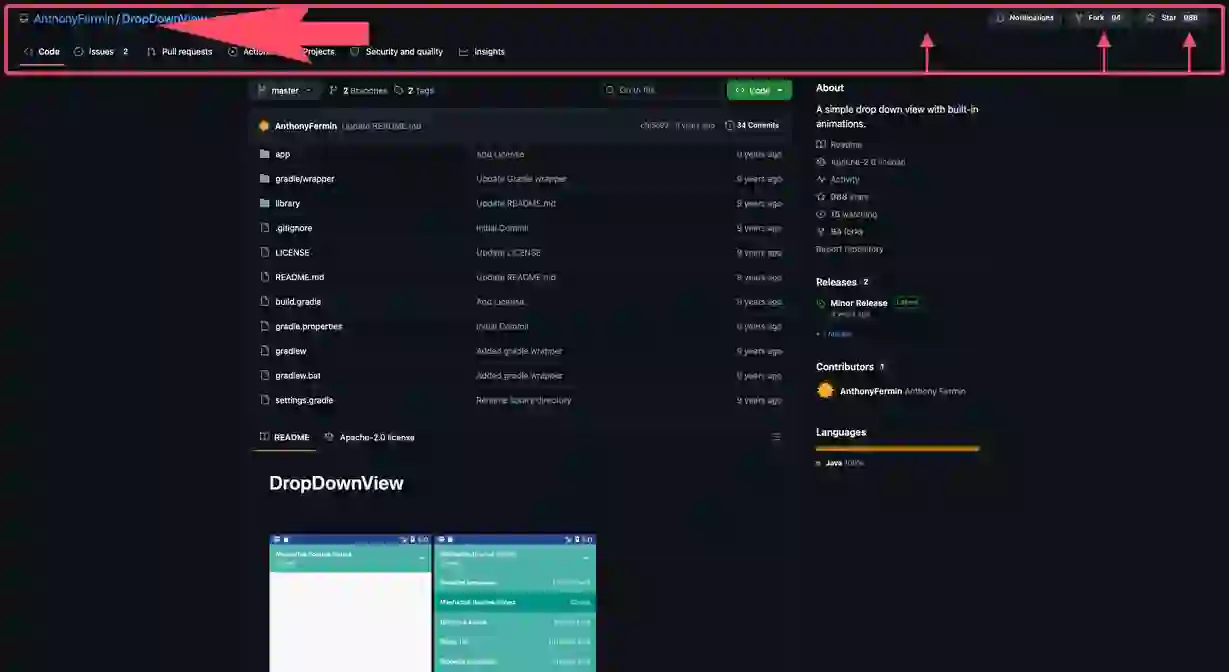1229x672 pixels.
Task: Open the Issues tab
Action: [x=101, y=52]
